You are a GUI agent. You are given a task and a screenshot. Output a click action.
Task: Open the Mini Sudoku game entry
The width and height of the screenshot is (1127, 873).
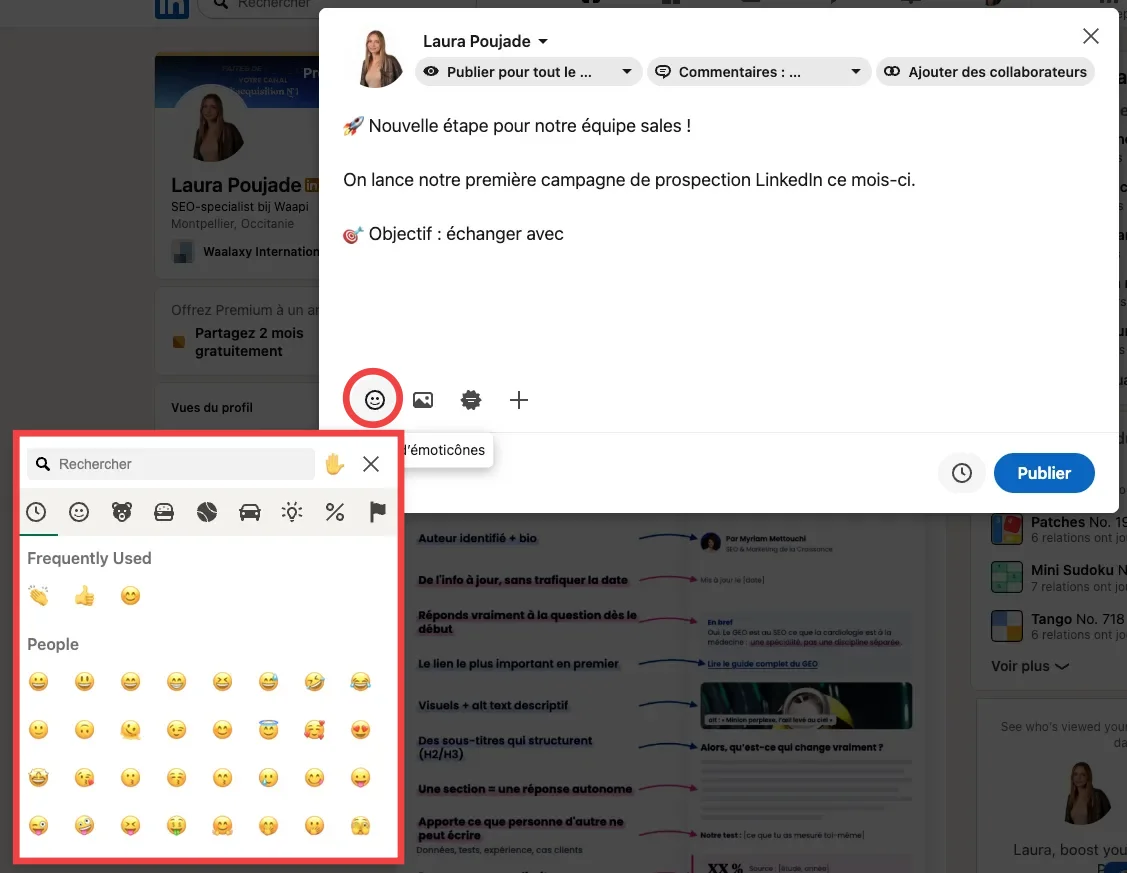pyautogui.click(x=1057, y=578)
